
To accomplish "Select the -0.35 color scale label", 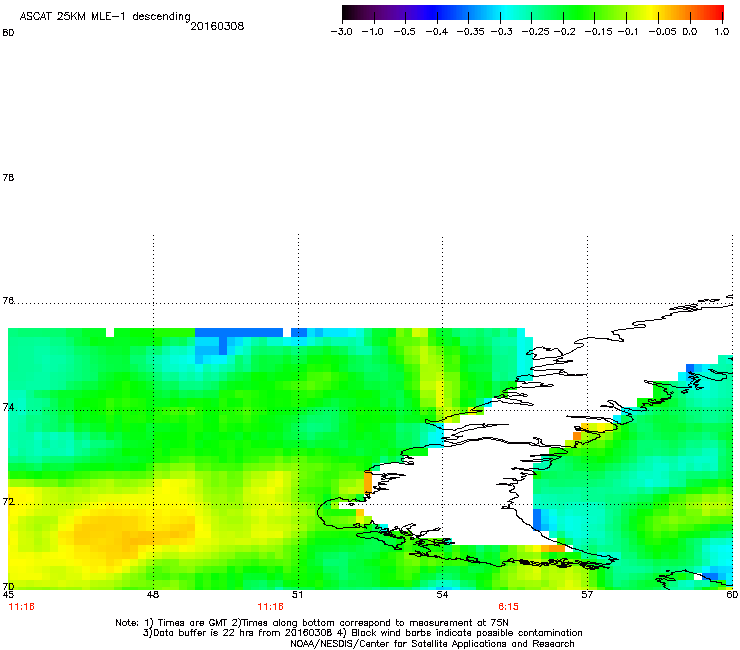I will point(471,32).
